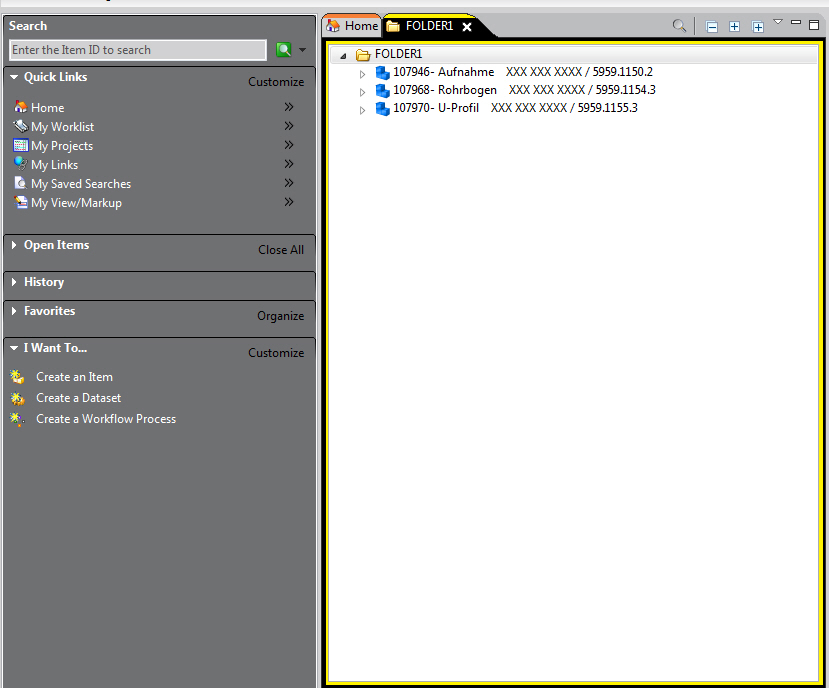
Task: Click Close All for Open Items
Action: [281, 250]
